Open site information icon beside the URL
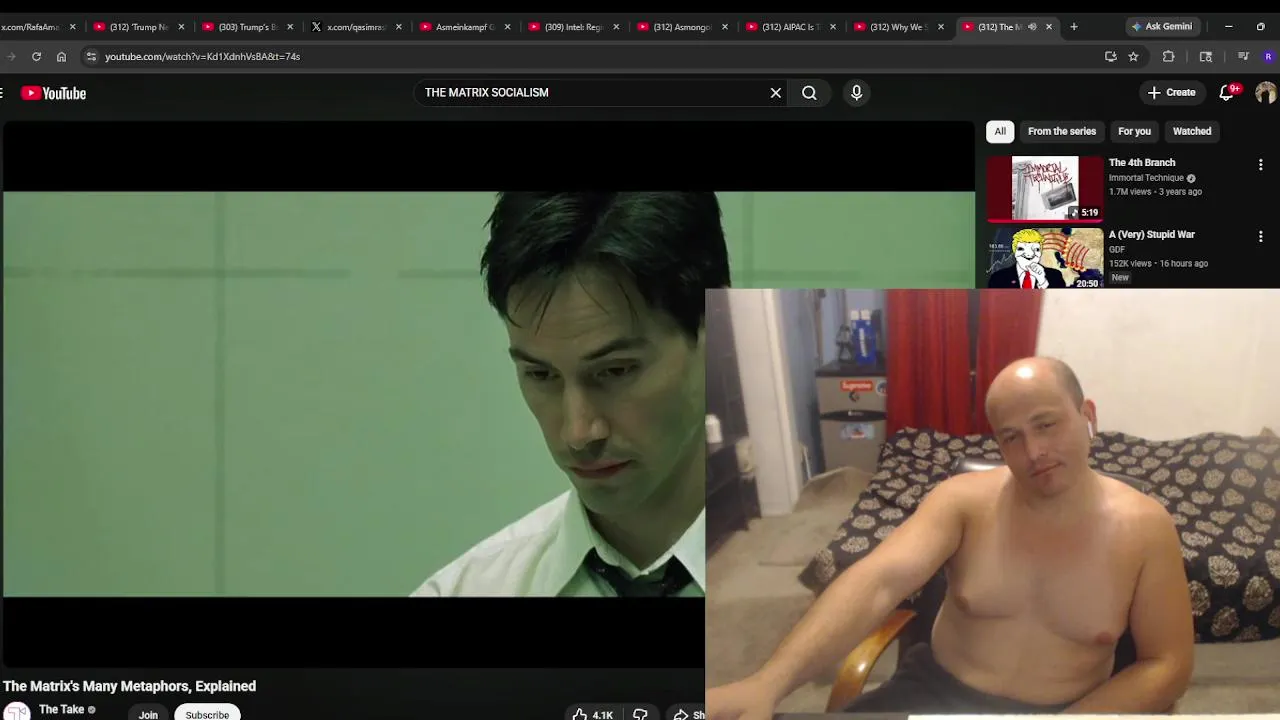This screenshot has height=720, width=1280. (91, 57)
